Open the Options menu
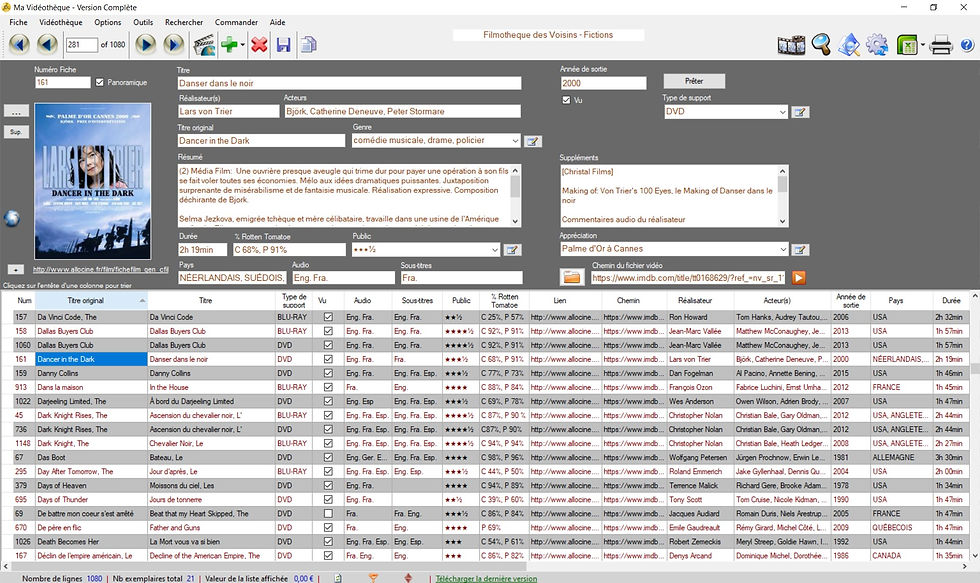This screenshot has width=980, height=583. click(108, 22)
